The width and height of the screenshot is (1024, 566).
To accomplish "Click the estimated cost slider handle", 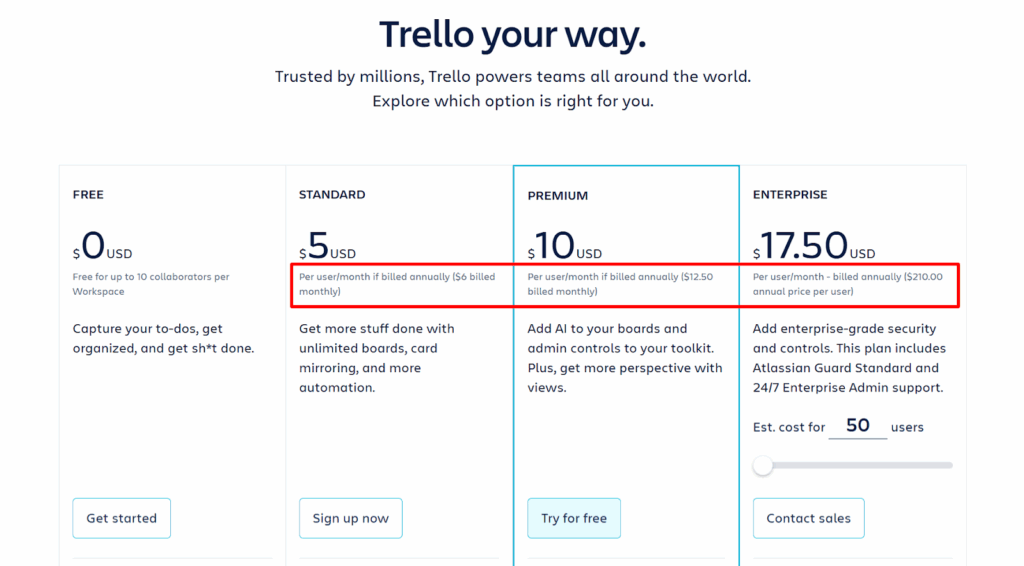I will 763,465.
